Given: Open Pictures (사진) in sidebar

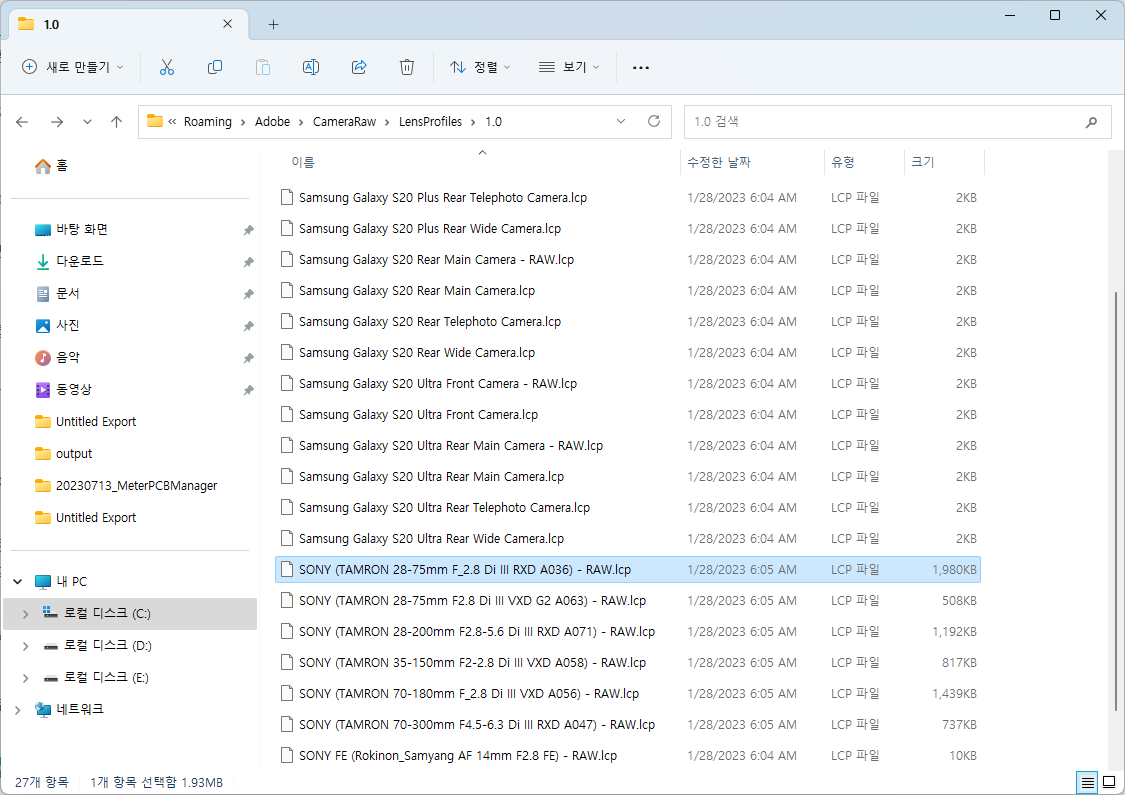Looking at the screenshot, I should coord(57,326).
